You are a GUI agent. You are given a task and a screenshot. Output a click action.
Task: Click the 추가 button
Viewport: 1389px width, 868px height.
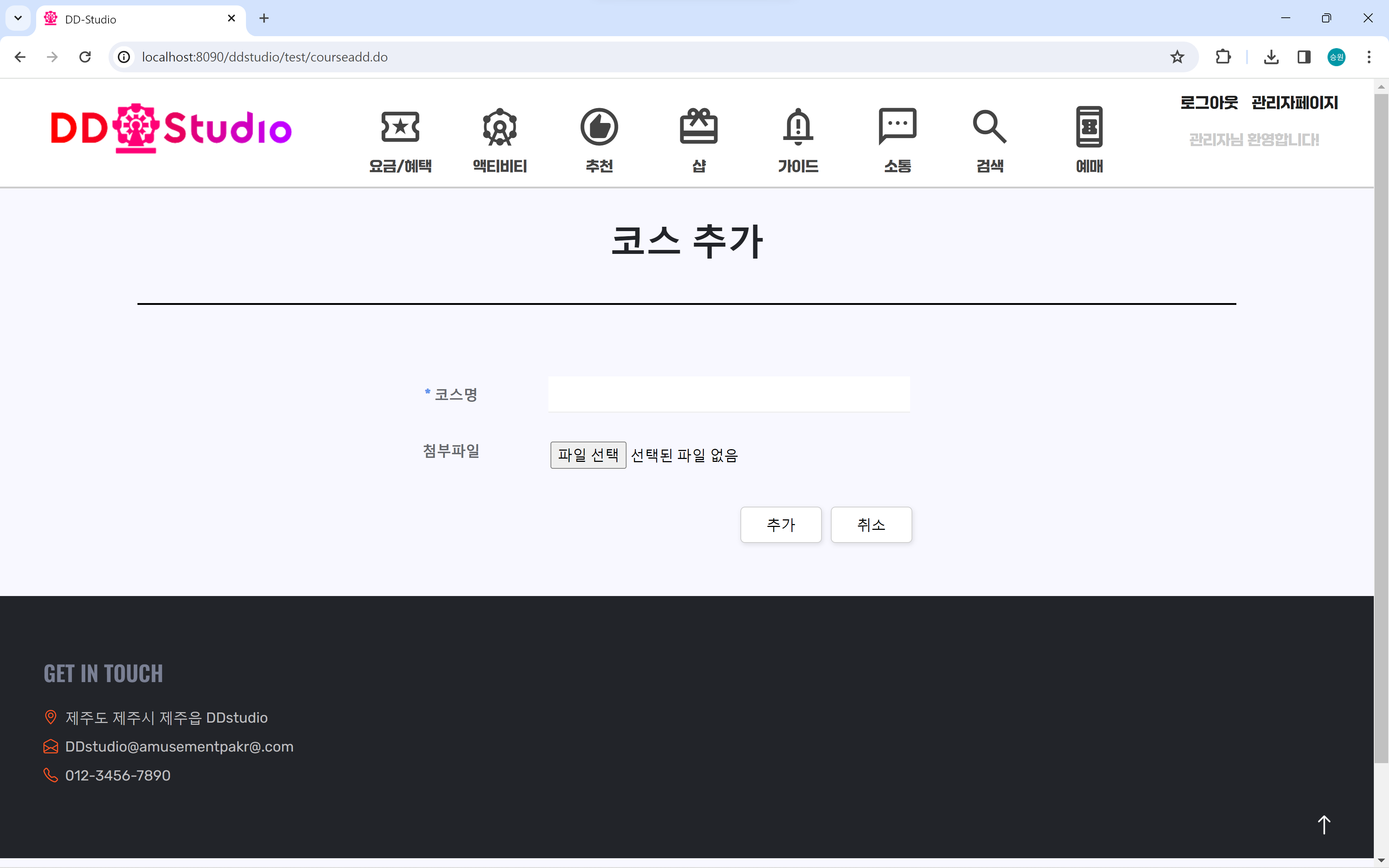point(781,525)
